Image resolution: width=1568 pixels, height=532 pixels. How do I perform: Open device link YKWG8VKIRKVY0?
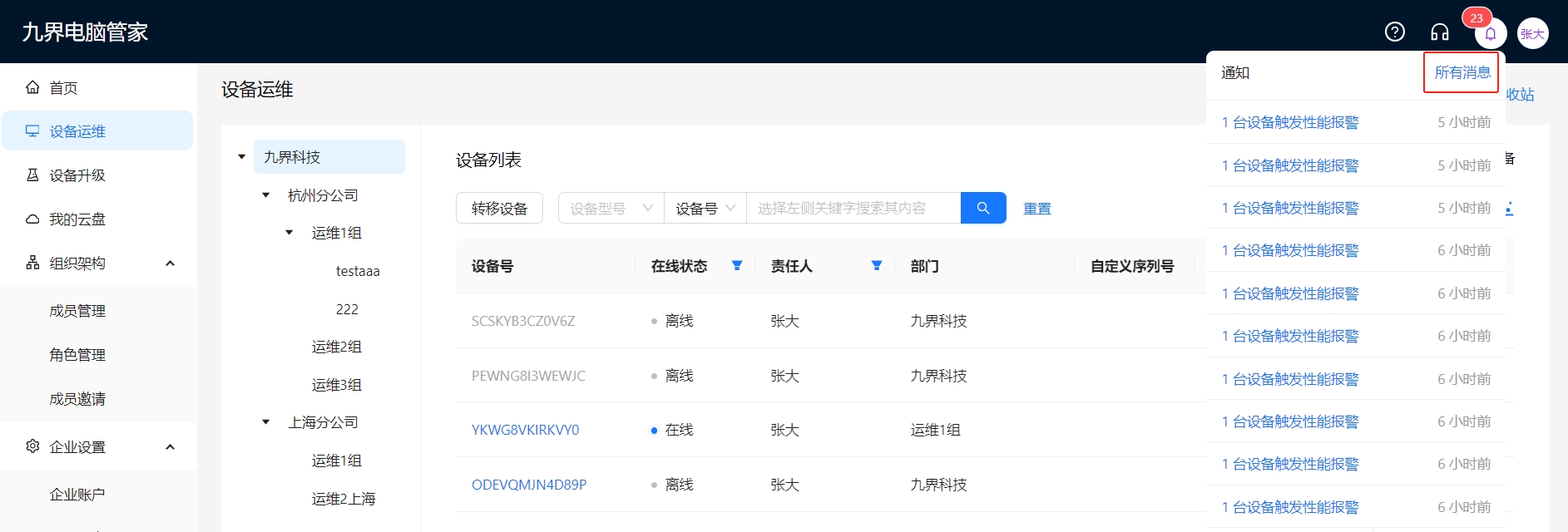(x=525, y=430)
